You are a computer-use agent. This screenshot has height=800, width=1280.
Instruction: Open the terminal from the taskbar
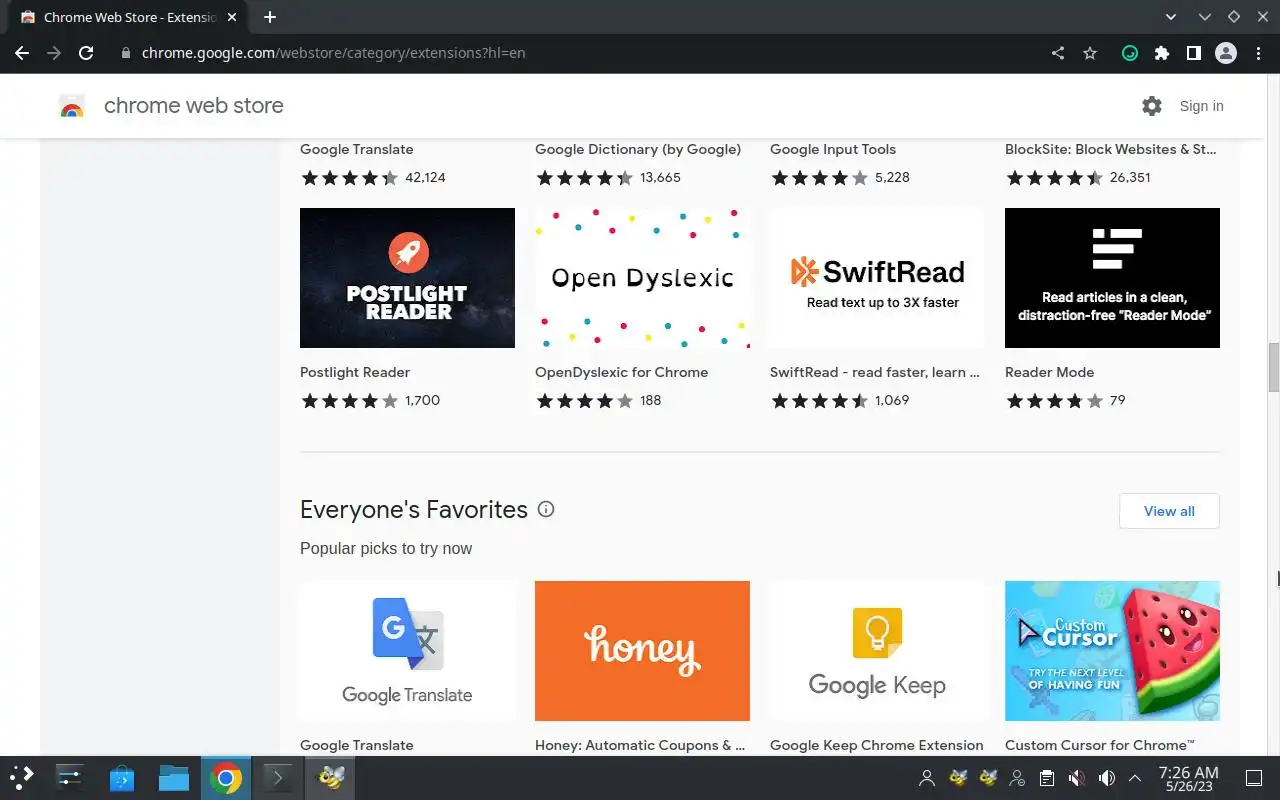click(x=278, y=777)
